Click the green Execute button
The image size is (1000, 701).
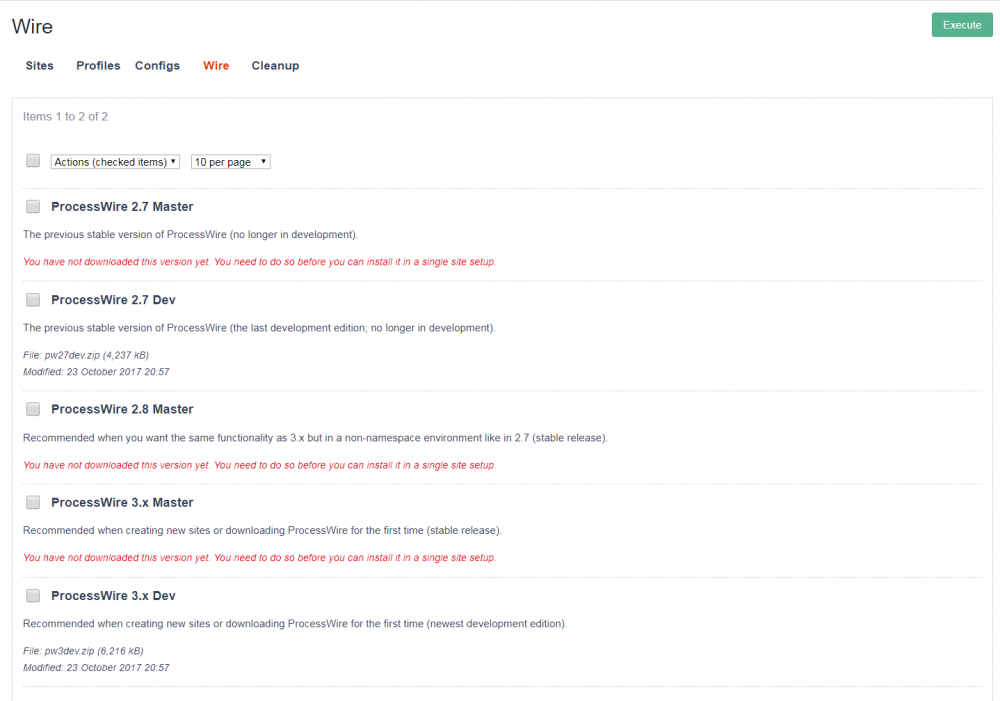[x=962, y=25]
